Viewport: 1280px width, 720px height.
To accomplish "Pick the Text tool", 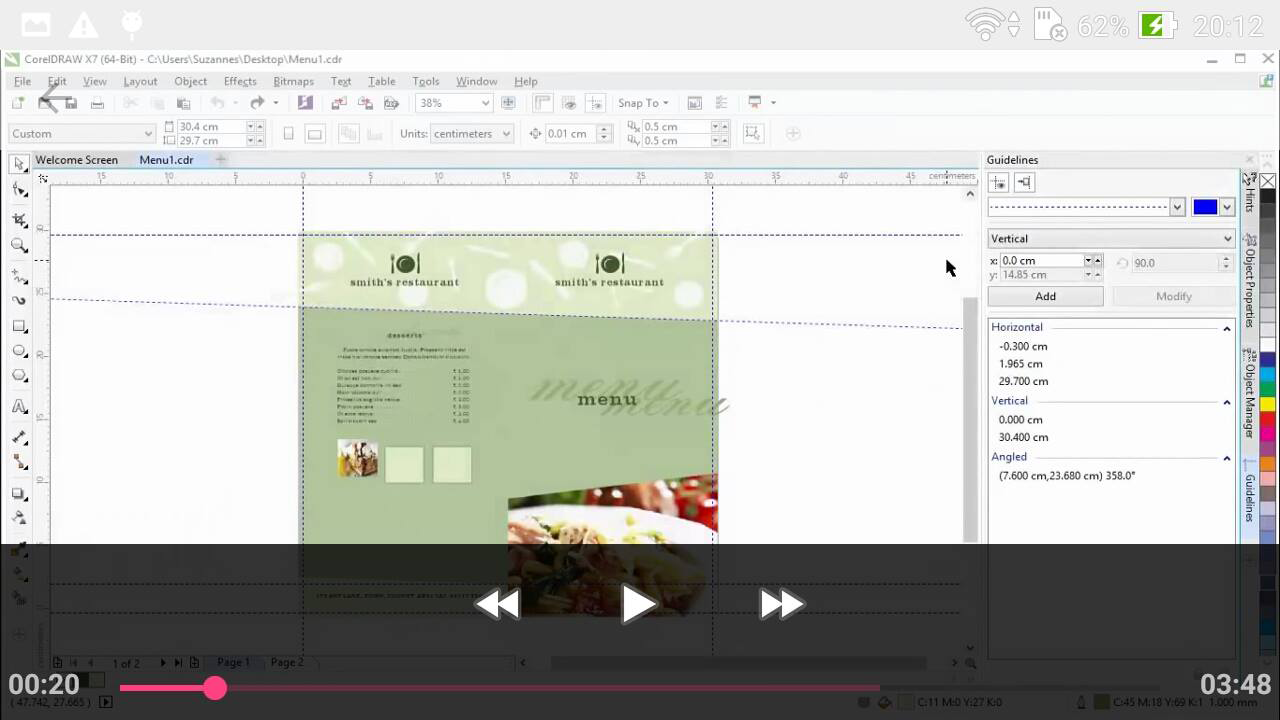I will point(19,407).
